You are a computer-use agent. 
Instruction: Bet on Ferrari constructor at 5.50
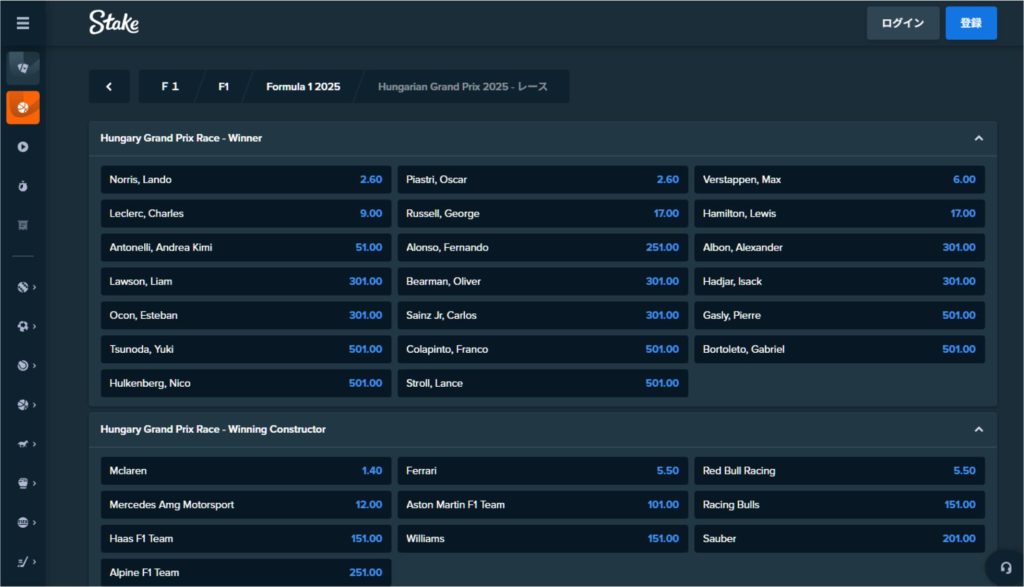pyautogui.click(x=543, y=471)
